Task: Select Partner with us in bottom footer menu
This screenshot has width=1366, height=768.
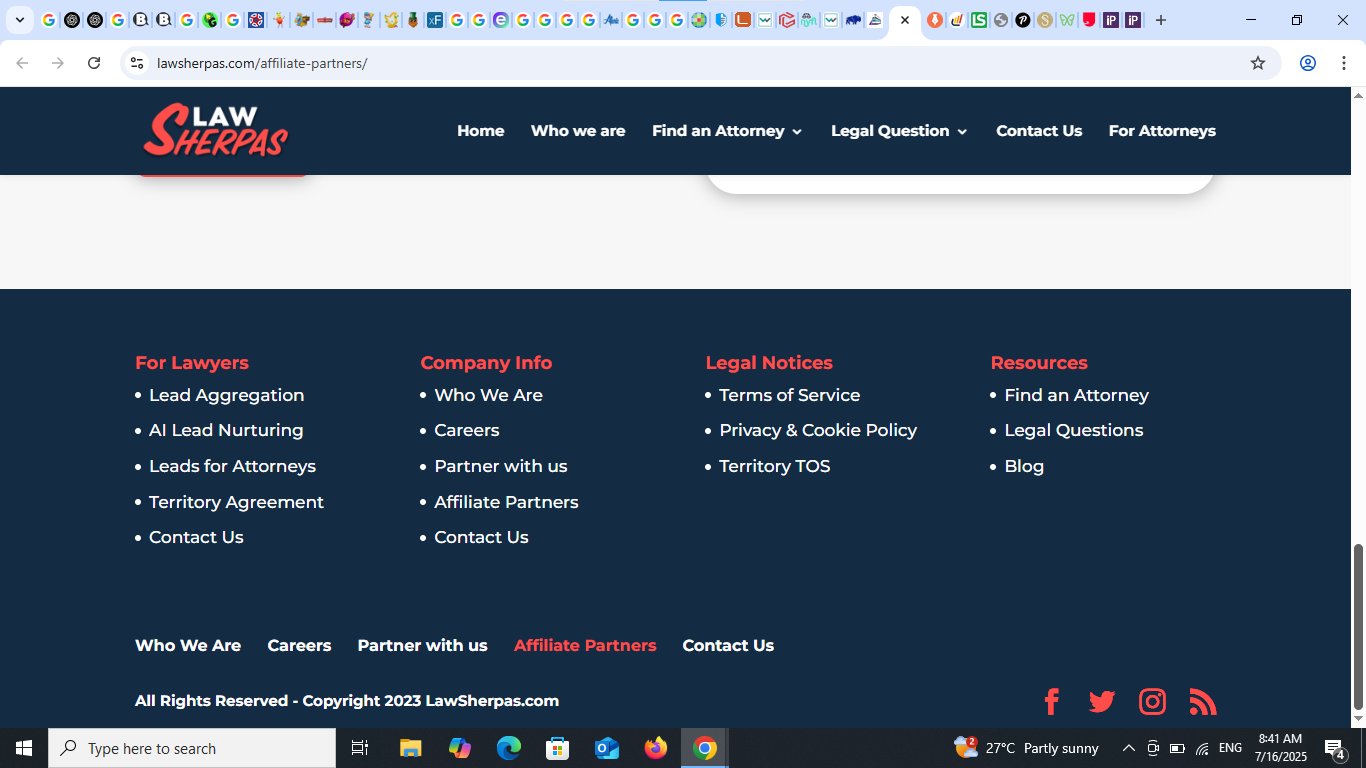Action: click(x=422, y=645)
